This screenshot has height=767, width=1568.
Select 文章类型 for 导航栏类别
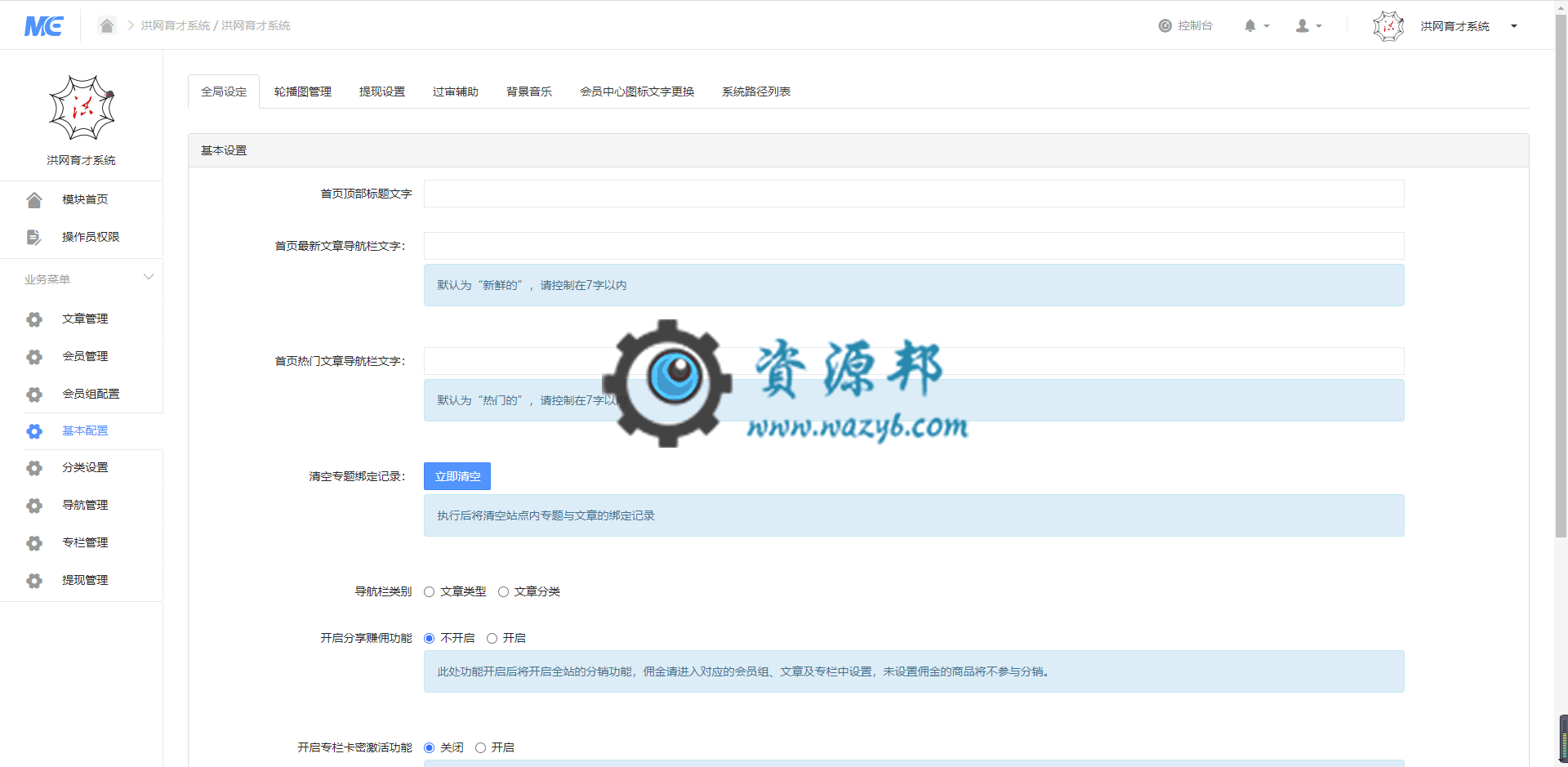pos(429,591)
